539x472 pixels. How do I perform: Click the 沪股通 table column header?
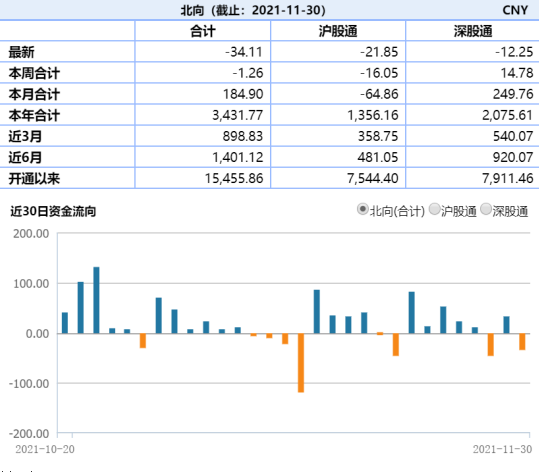click(338, 31)
